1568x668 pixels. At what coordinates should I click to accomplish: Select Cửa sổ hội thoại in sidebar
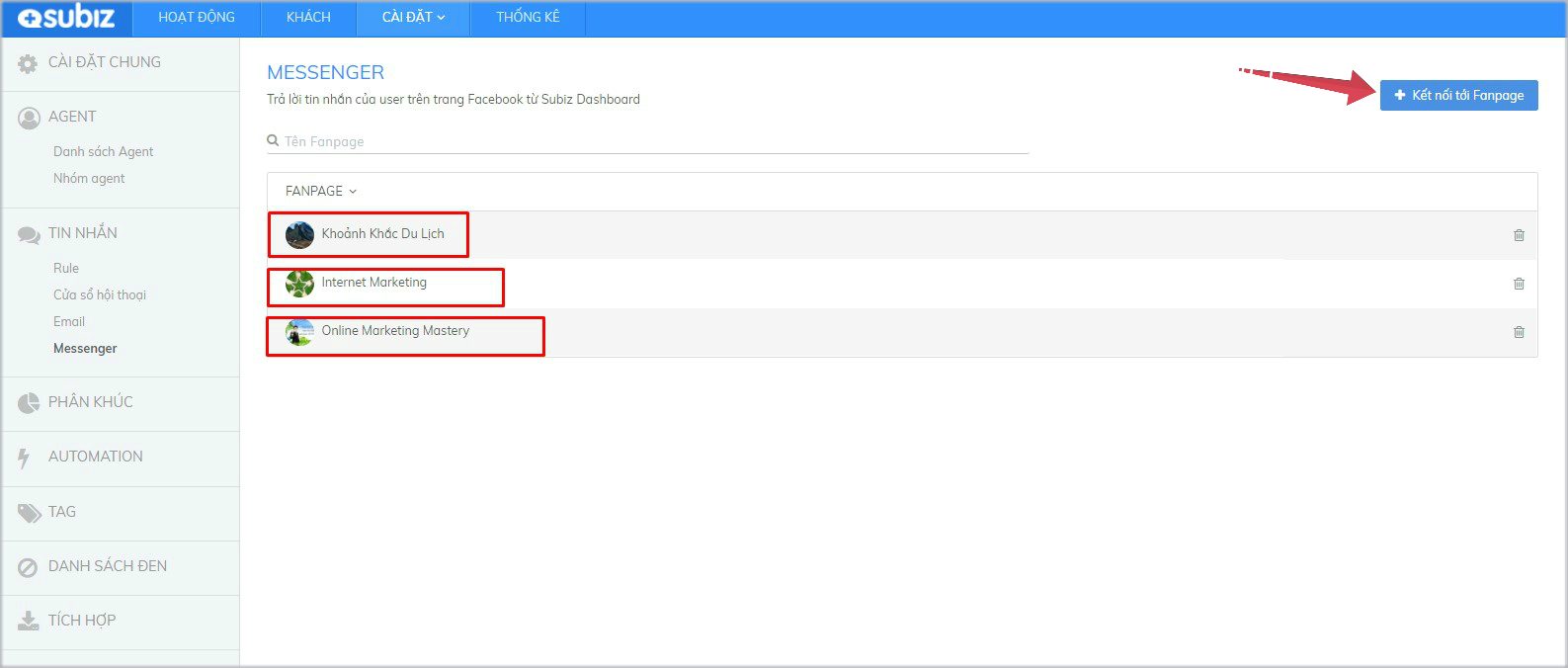coord(99,294)
